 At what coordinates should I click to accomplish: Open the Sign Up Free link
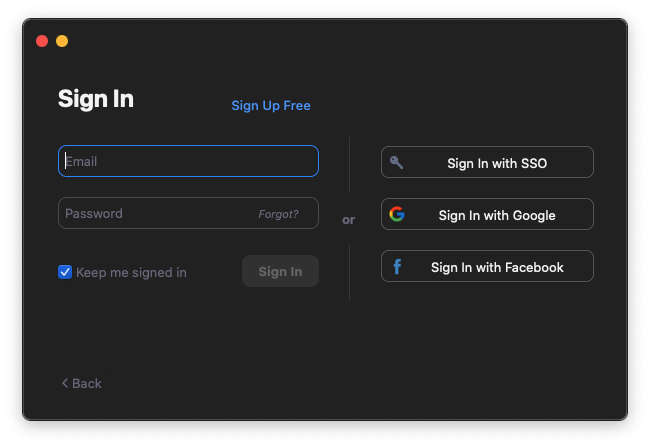tap(271, 106)
